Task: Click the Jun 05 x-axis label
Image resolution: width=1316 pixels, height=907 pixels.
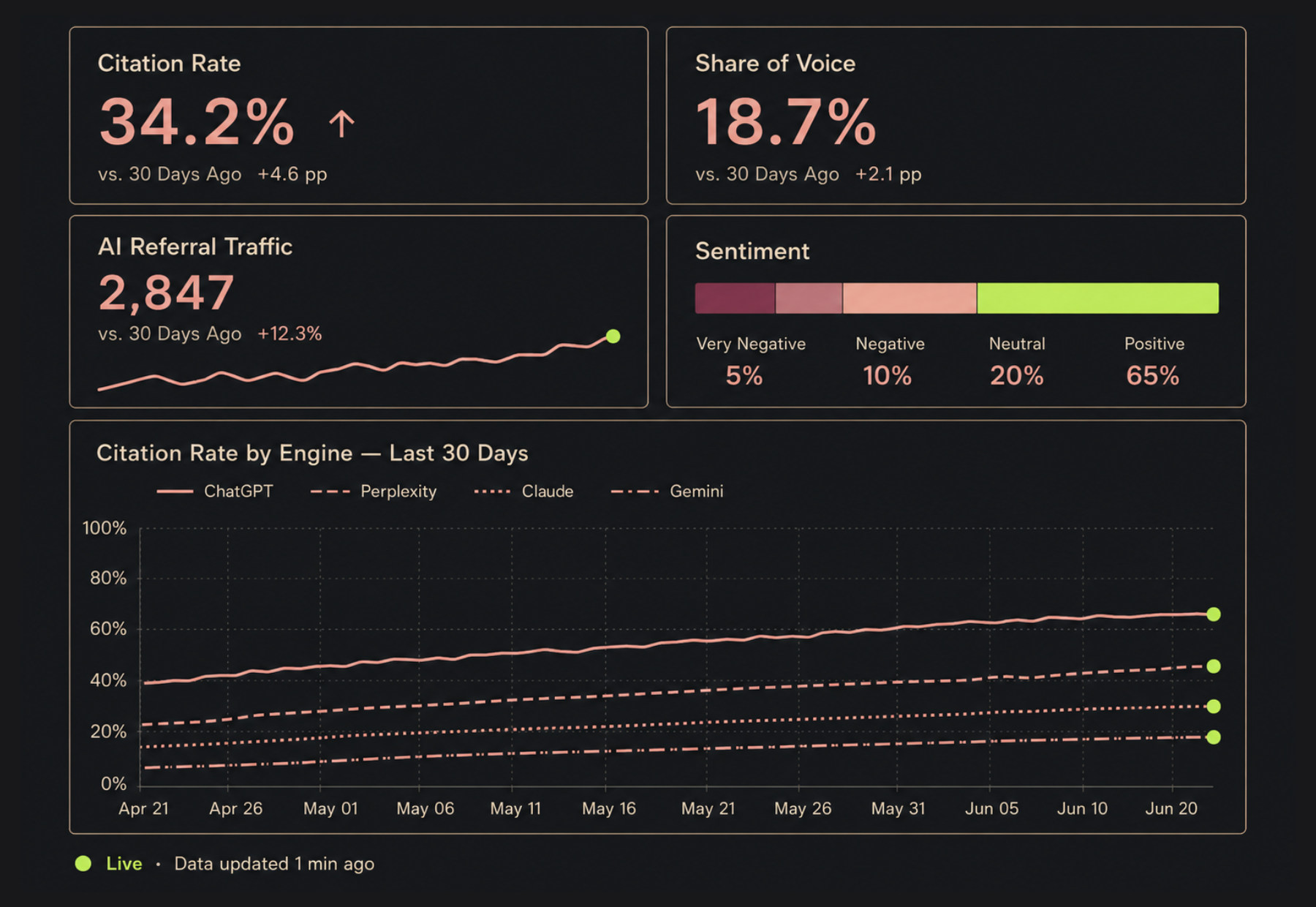Action: click(x=992, y=809)
